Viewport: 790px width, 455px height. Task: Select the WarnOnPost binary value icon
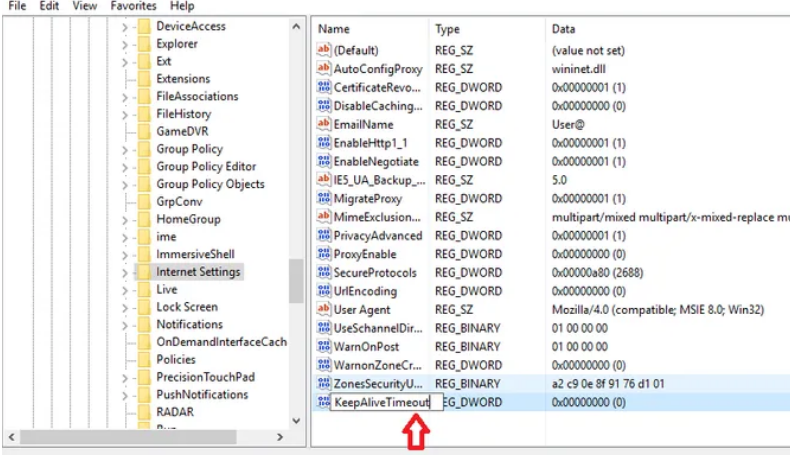tap(323, 346)
